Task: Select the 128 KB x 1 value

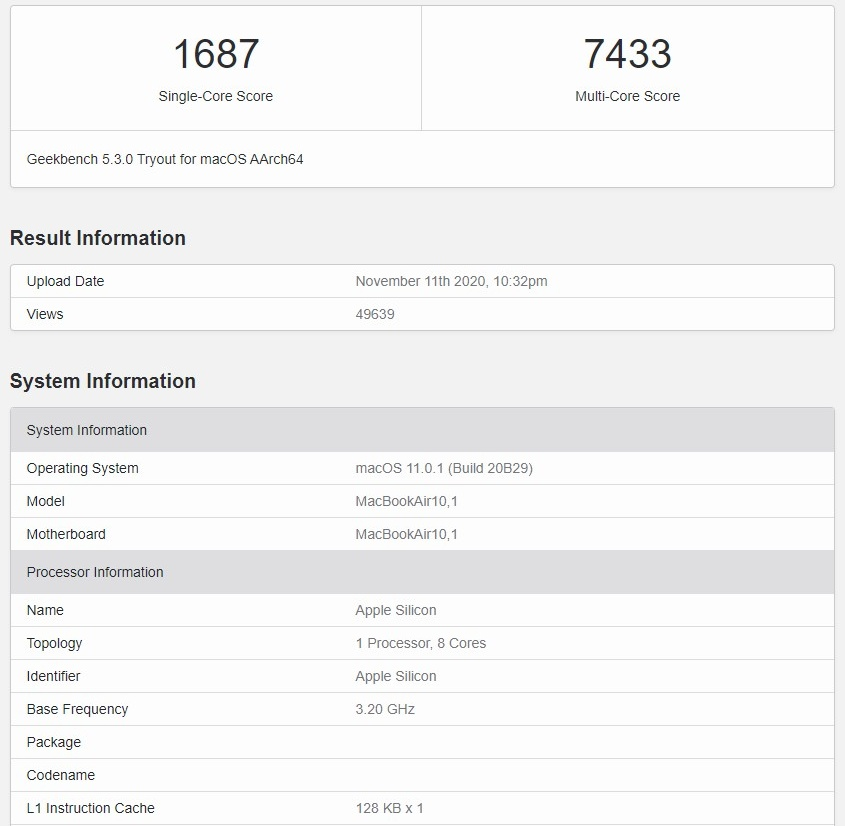Action: point(389,808)
